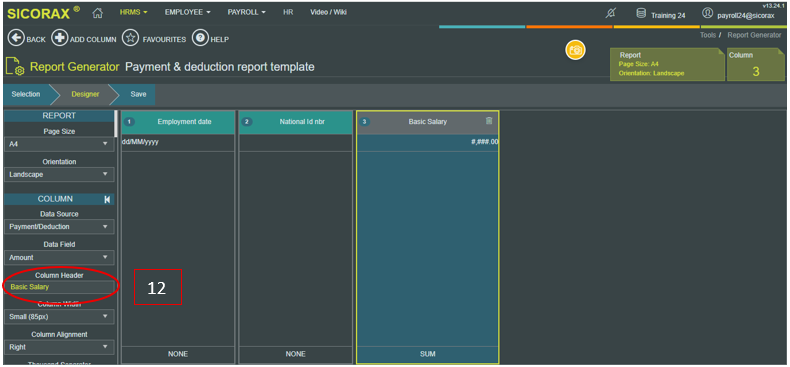Click the Column Header Basic Salary field
The width and height of the screenshot is (790, 367).
pyautogui.click(x=59, y=287)
